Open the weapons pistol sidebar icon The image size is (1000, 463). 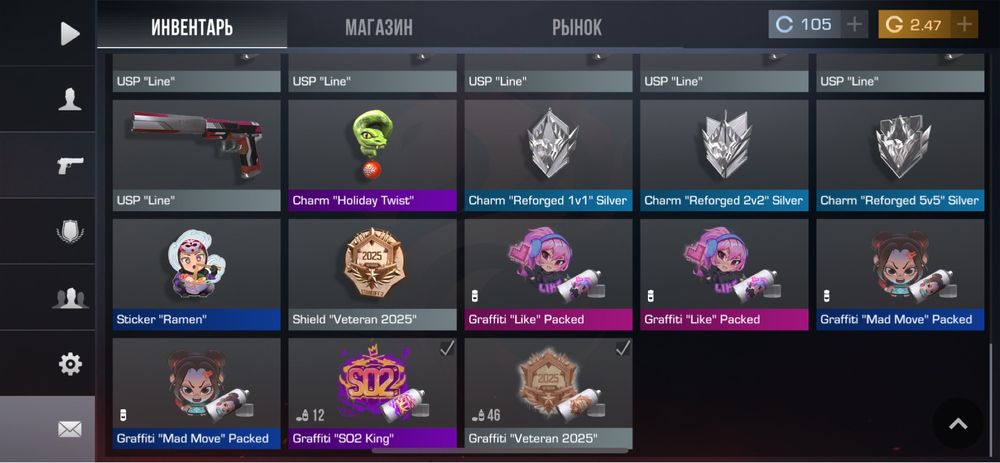(x=70, y=165)
